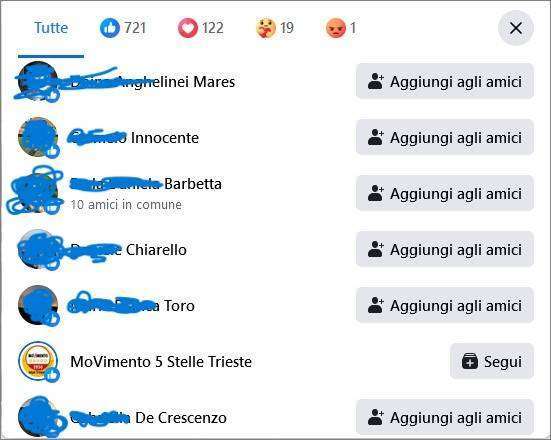The image size is (551, 440).
Task: Open the Toro profile picture
Action: (x=38, y=305)
